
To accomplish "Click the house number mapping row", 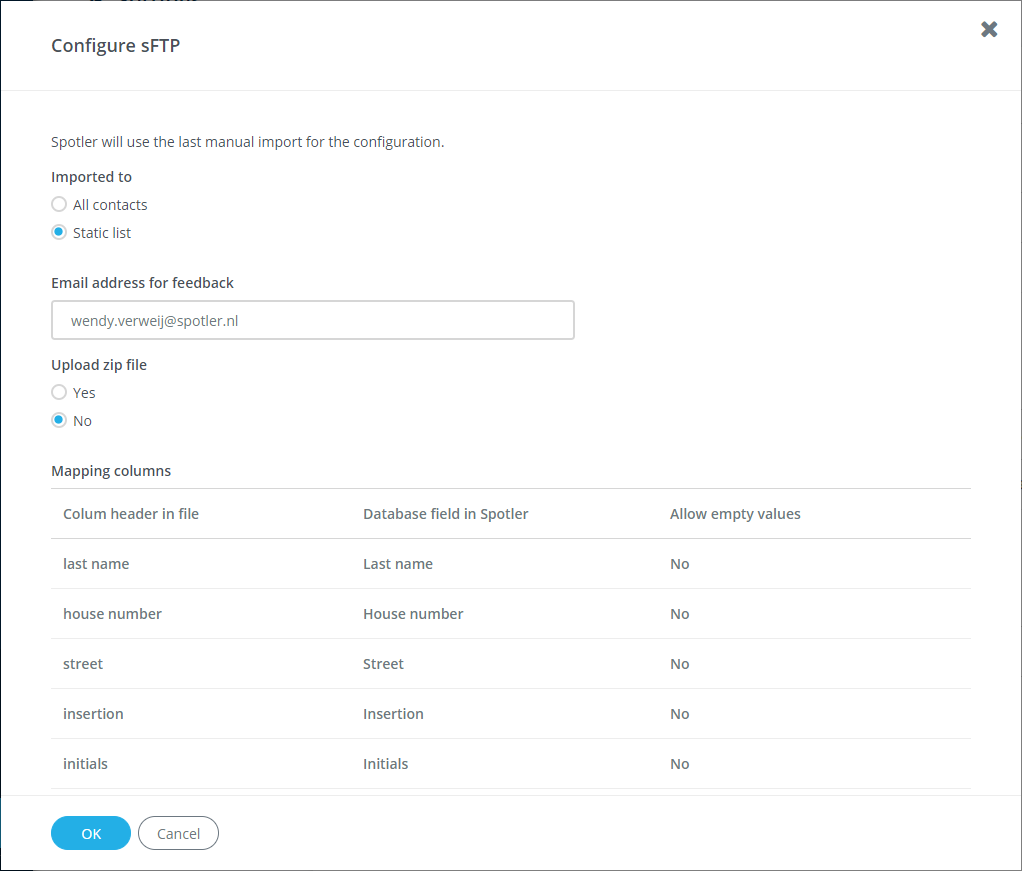I will click(x=112, y=613).
